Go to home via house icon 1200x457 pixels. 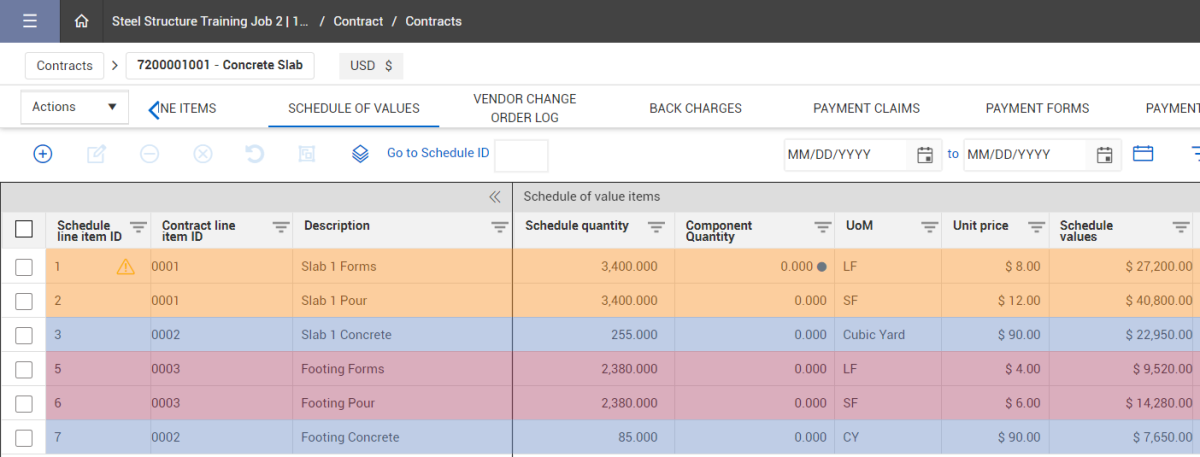pyautogui.click(x=82, y=21)
